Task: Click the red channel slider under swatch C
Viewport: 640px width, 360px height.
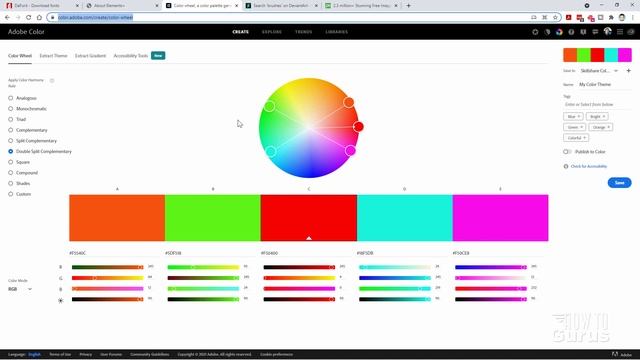Action: pyautogui.click(x=299, y=267)
